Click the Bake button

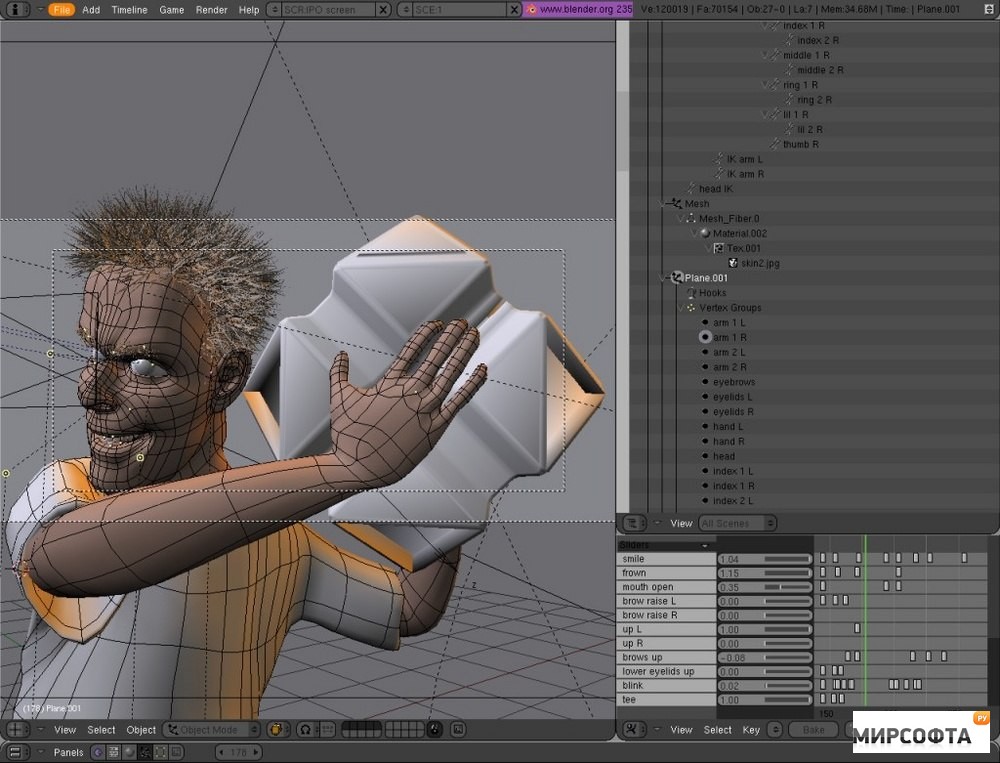(x=813, y=729)
